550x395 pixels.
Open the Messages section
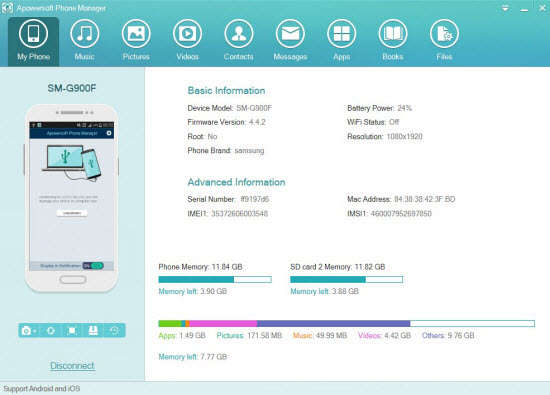[290, 41]
